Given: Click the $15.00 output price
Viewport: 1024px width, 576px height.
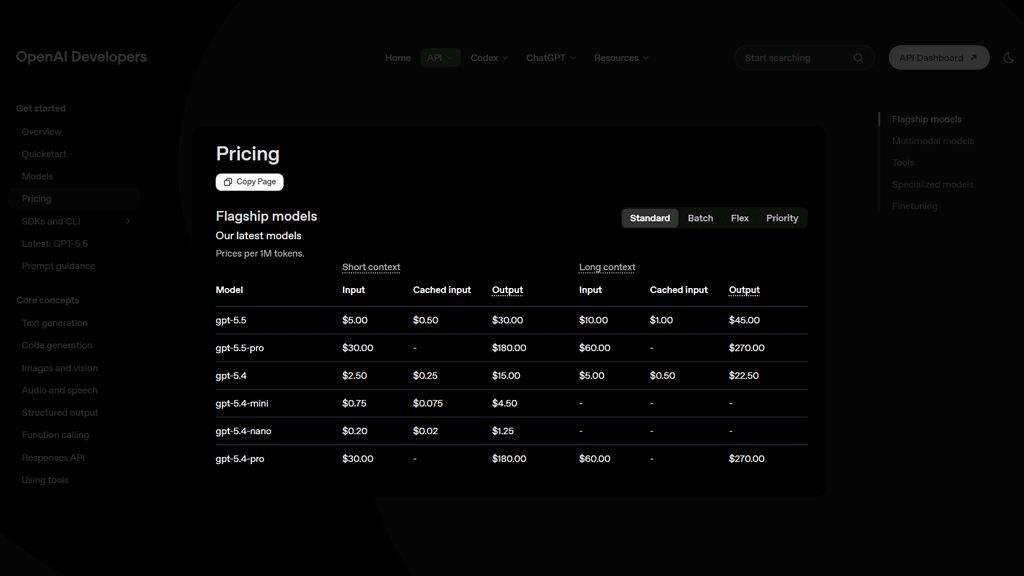Looking at the screenshot, I should tap(506, 376).
